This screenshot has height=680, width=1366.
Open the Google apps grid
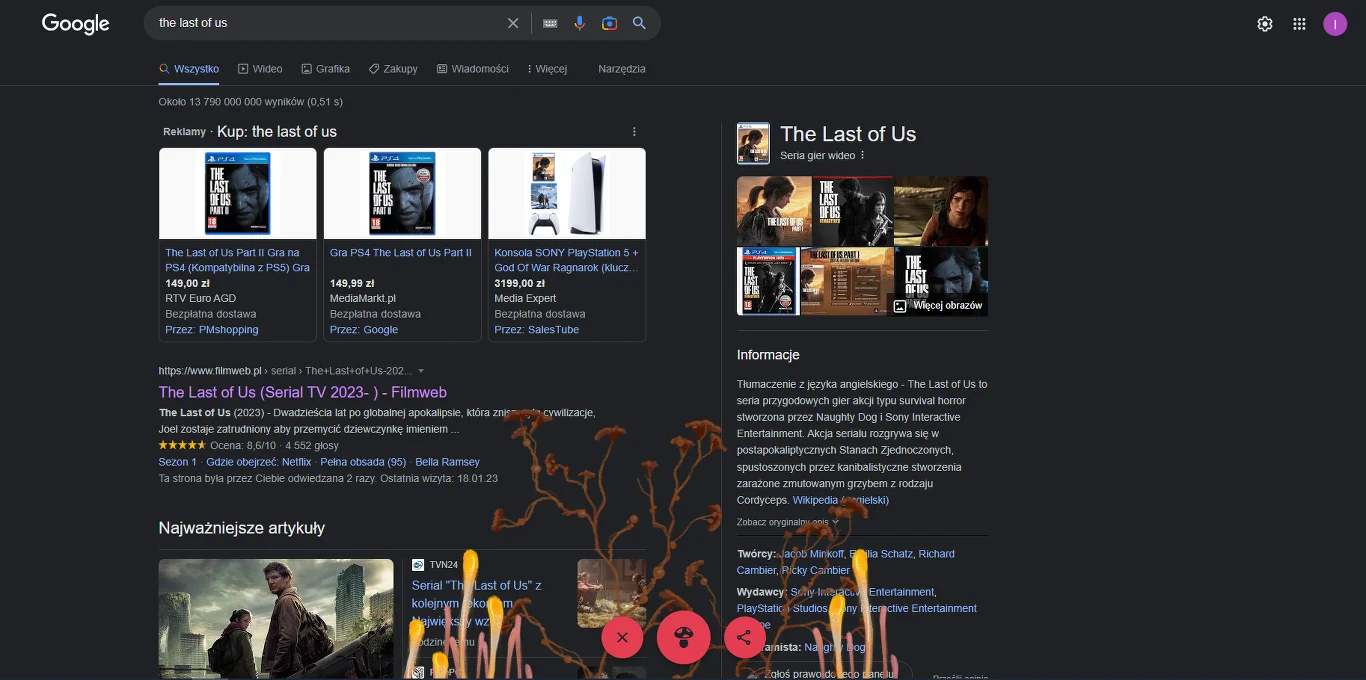1299,24
